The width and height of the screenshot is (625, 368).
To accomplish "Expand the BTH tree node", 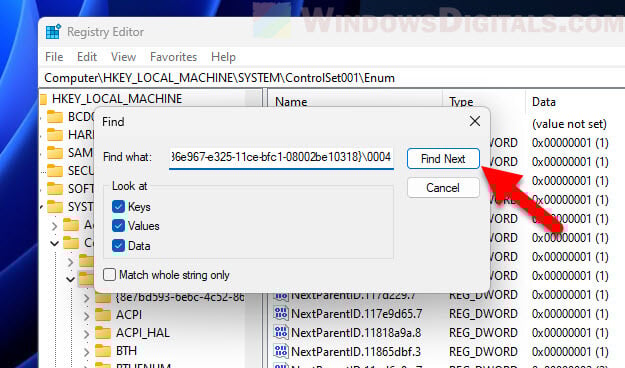I will [86, 352].
